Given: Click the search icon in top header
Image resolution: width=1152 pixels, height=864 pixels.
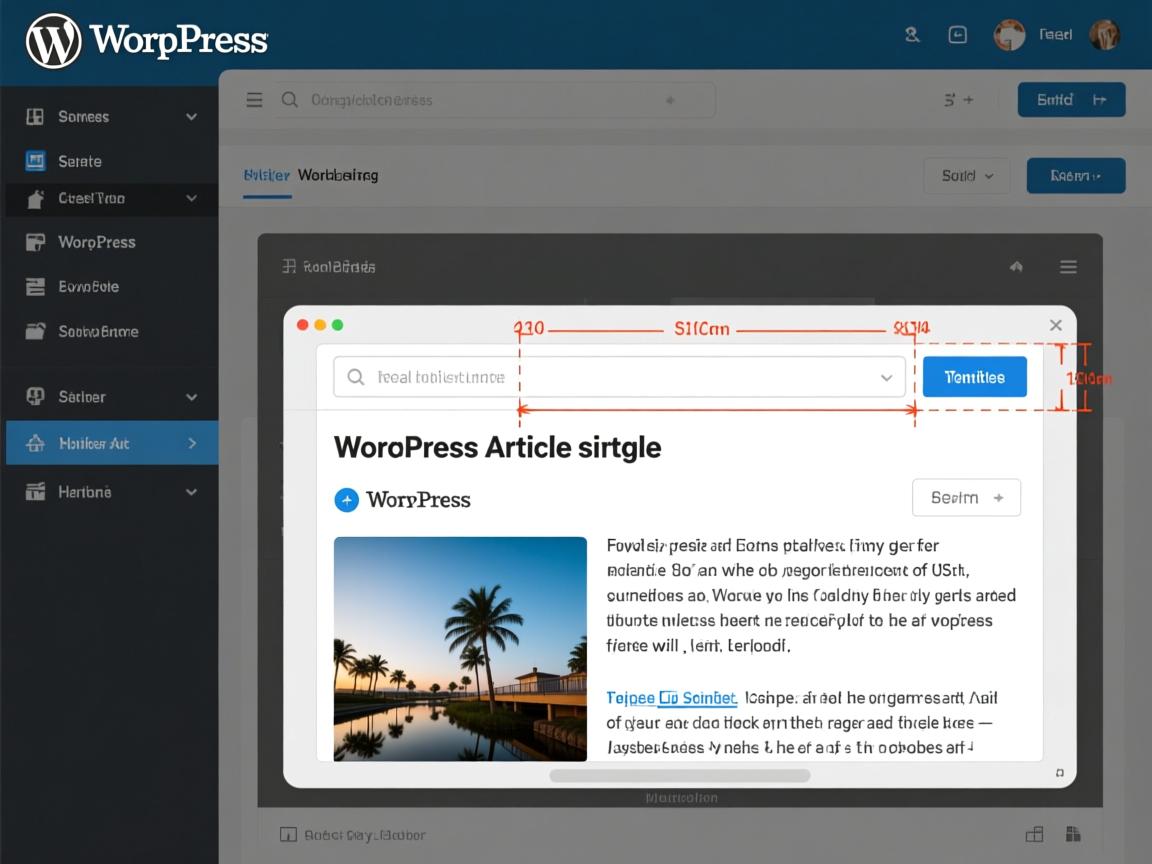Looking at the screenshot, I should pyautogui.click(x=911, y=35).
